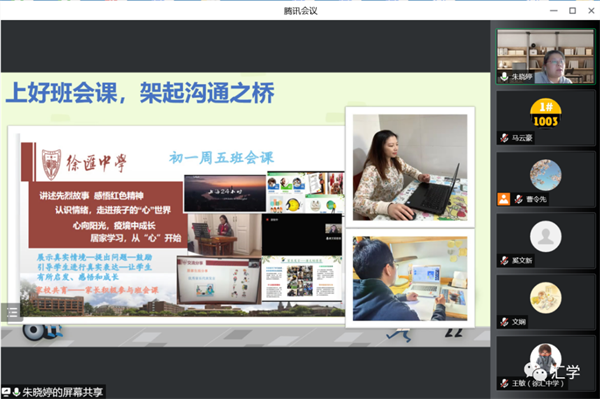Select the doll avatar of 王敏
The height and width of the screenshot is (399, 600).
click(x=546, y=359)
